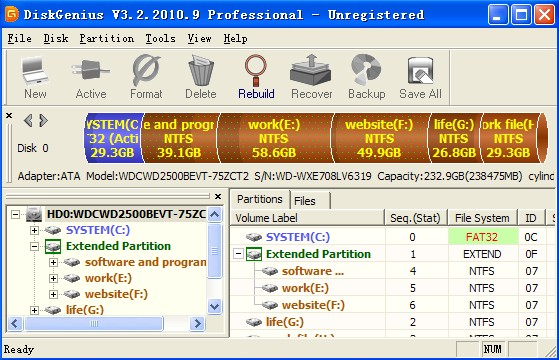Viewport: 559px width, 360px height.
Task: Click website(F:) drive icon in tree
Action: coord(72,294)
